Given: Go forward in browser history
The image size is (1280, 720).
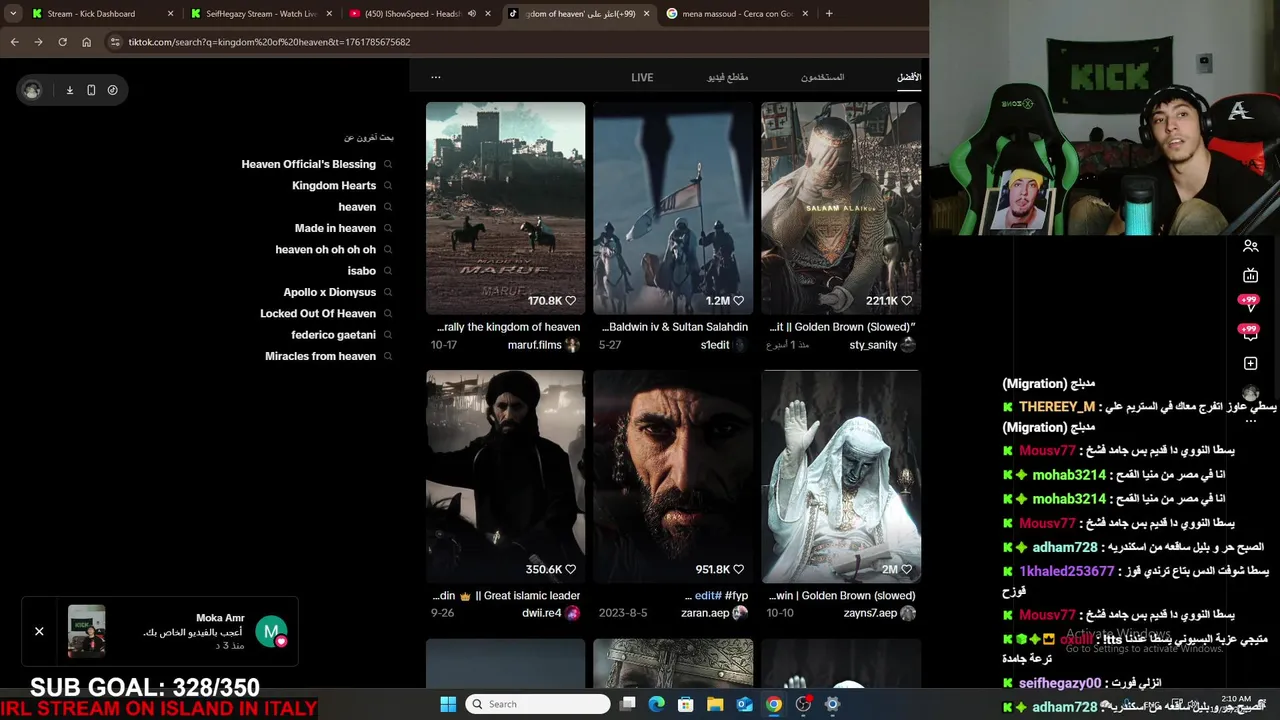Looking at the screenshot, I should click(x=38, y=42).
